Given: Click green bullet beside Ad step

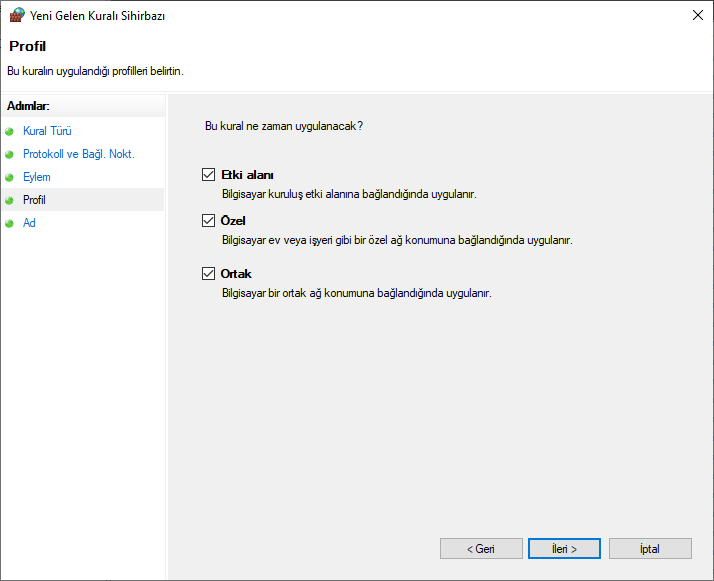Looking at the screenshot, I should 10,223.
